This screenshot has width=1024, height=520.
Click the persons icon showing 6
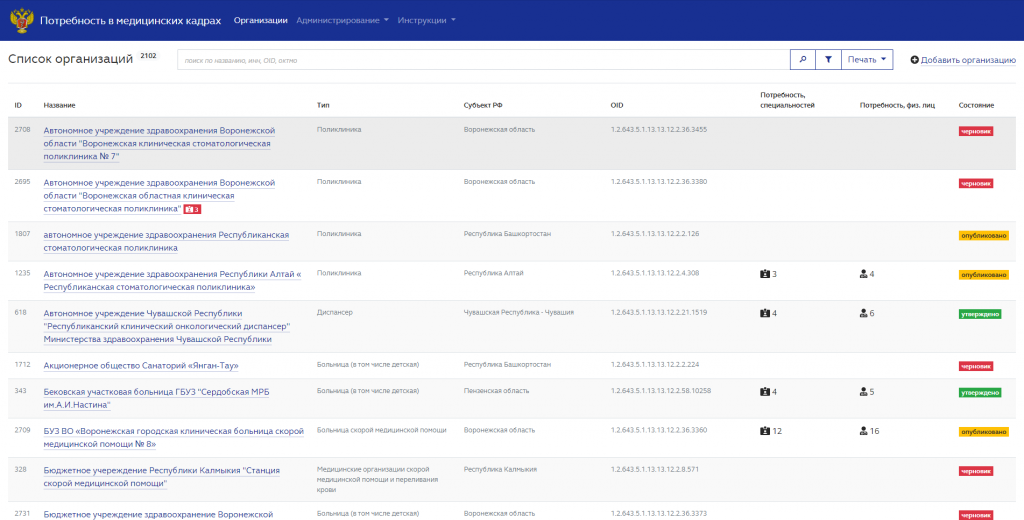tap(863, 314)
